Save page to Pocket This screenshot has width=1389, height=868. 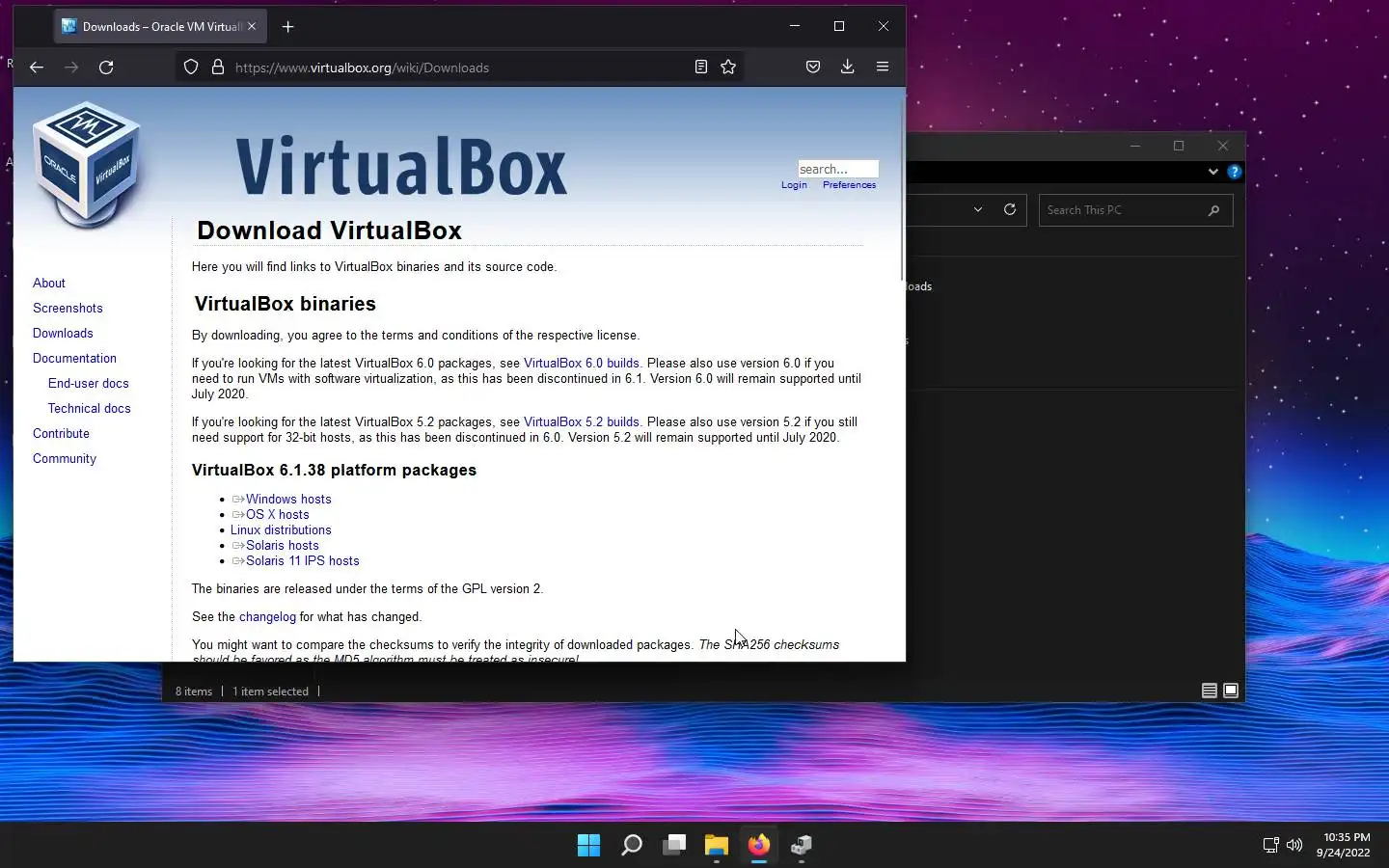point(813,68)
